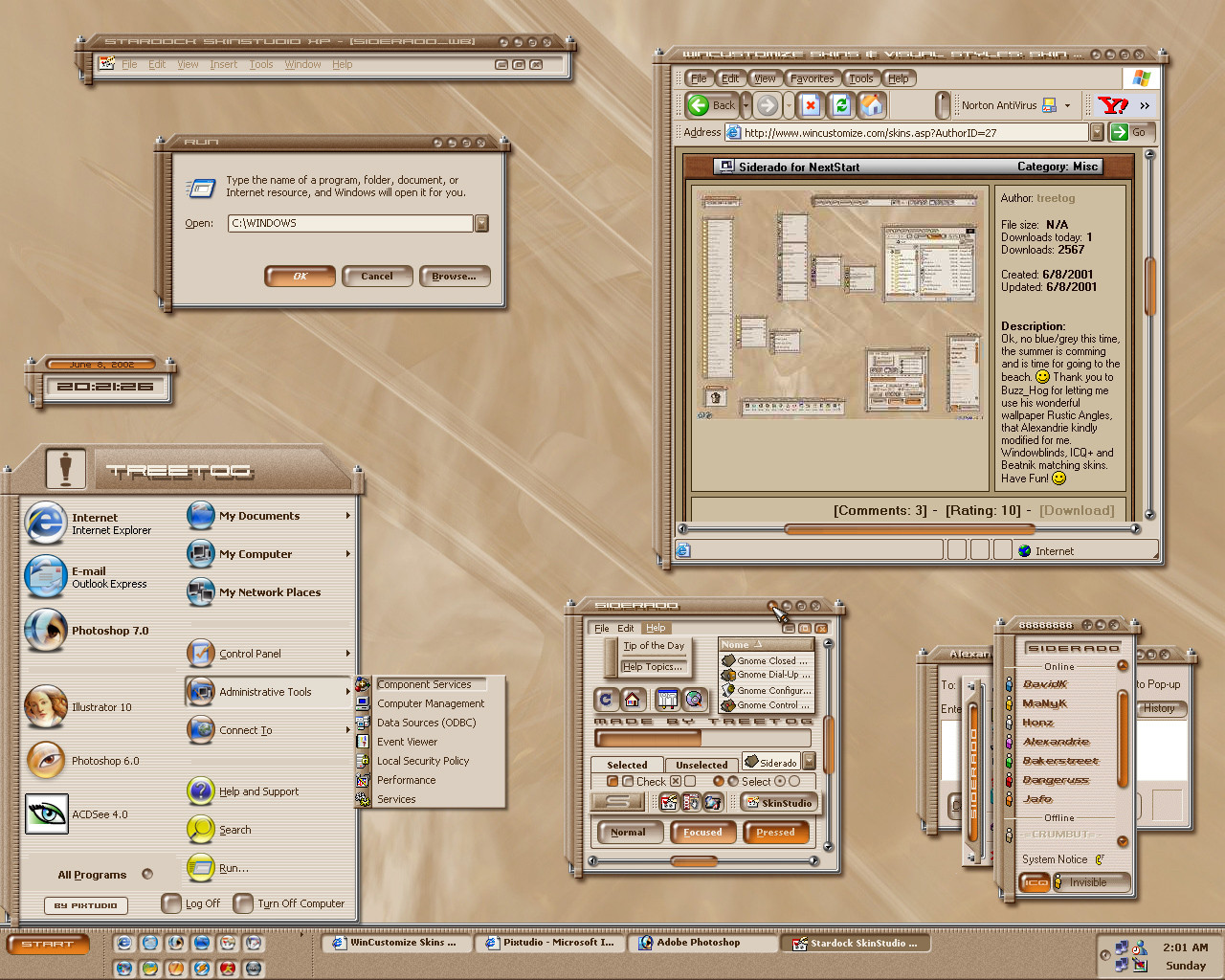The image size is (1225, 980).
Task: Tick the empty checkbox right of the X checkbox
Action: pos(690,782)
